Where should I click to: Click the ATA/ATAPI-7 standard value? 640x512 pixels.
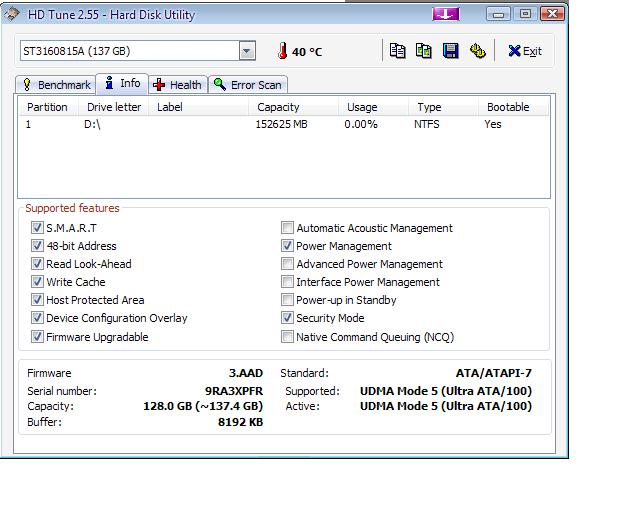[493, 373]
